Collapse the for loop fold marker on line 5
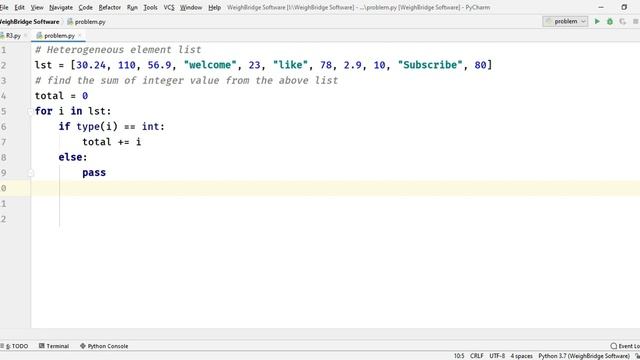The width and height of the screenshot is (640, 360). [x=30, y=111]
